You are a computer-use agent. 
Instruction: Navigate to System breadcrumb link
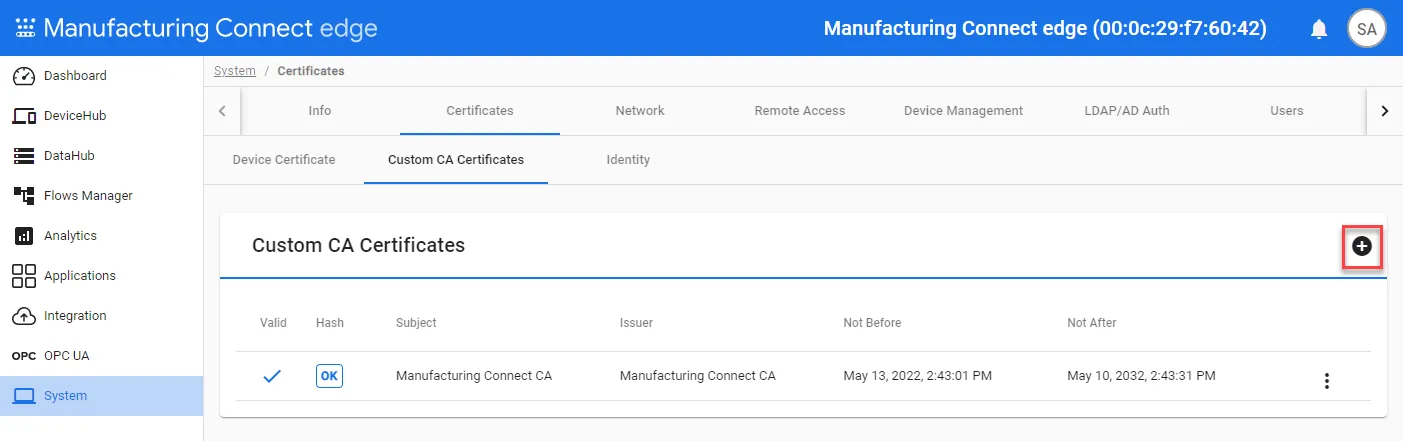(x=235, y=71)
